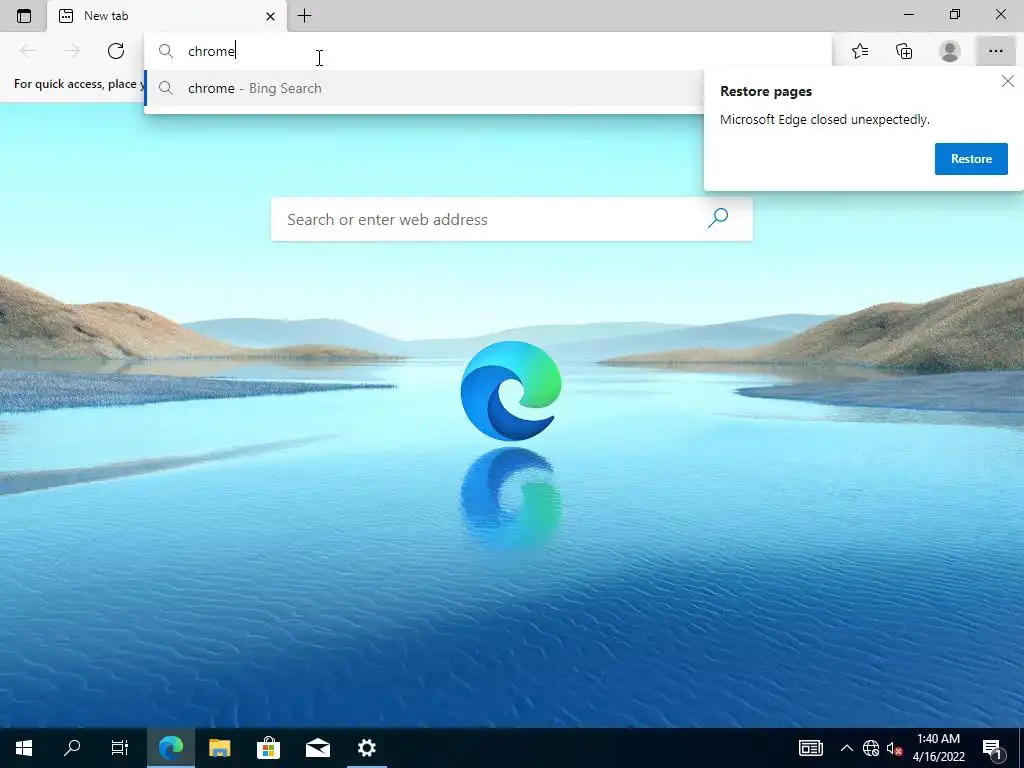Click the large Edge logo on page
The image size is (1024, 768).
(511, 391)
